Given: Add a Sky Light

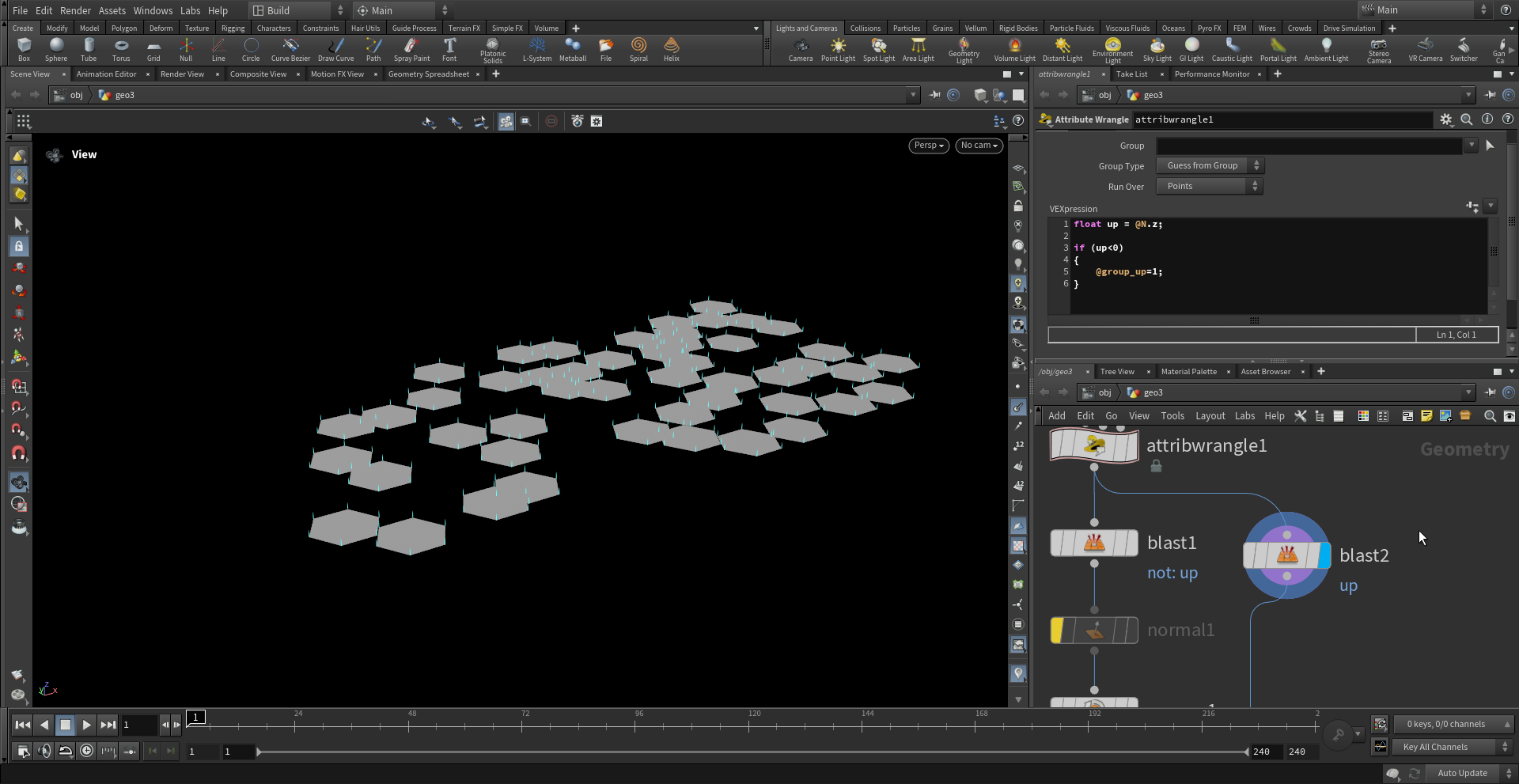Looking at the screenshot, I should coord(1157,49).
